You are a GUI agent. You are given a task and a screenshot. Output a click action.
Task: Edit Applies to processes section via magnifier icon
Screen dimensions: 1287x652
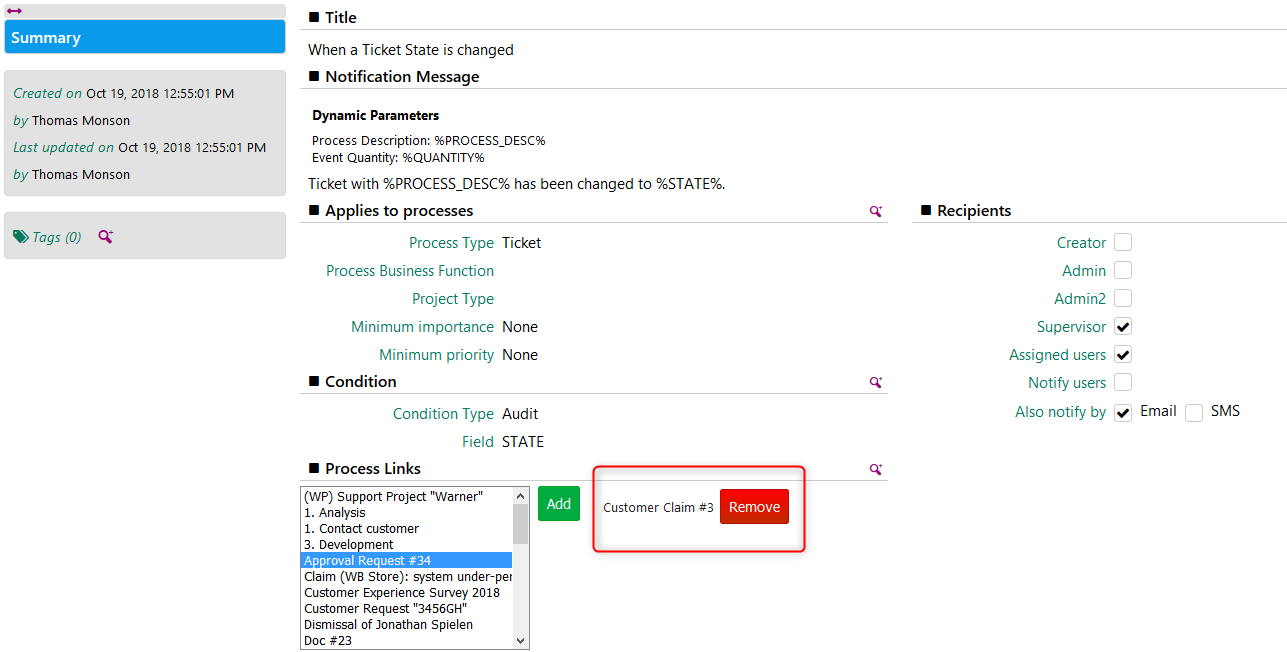tap(876, 211)
